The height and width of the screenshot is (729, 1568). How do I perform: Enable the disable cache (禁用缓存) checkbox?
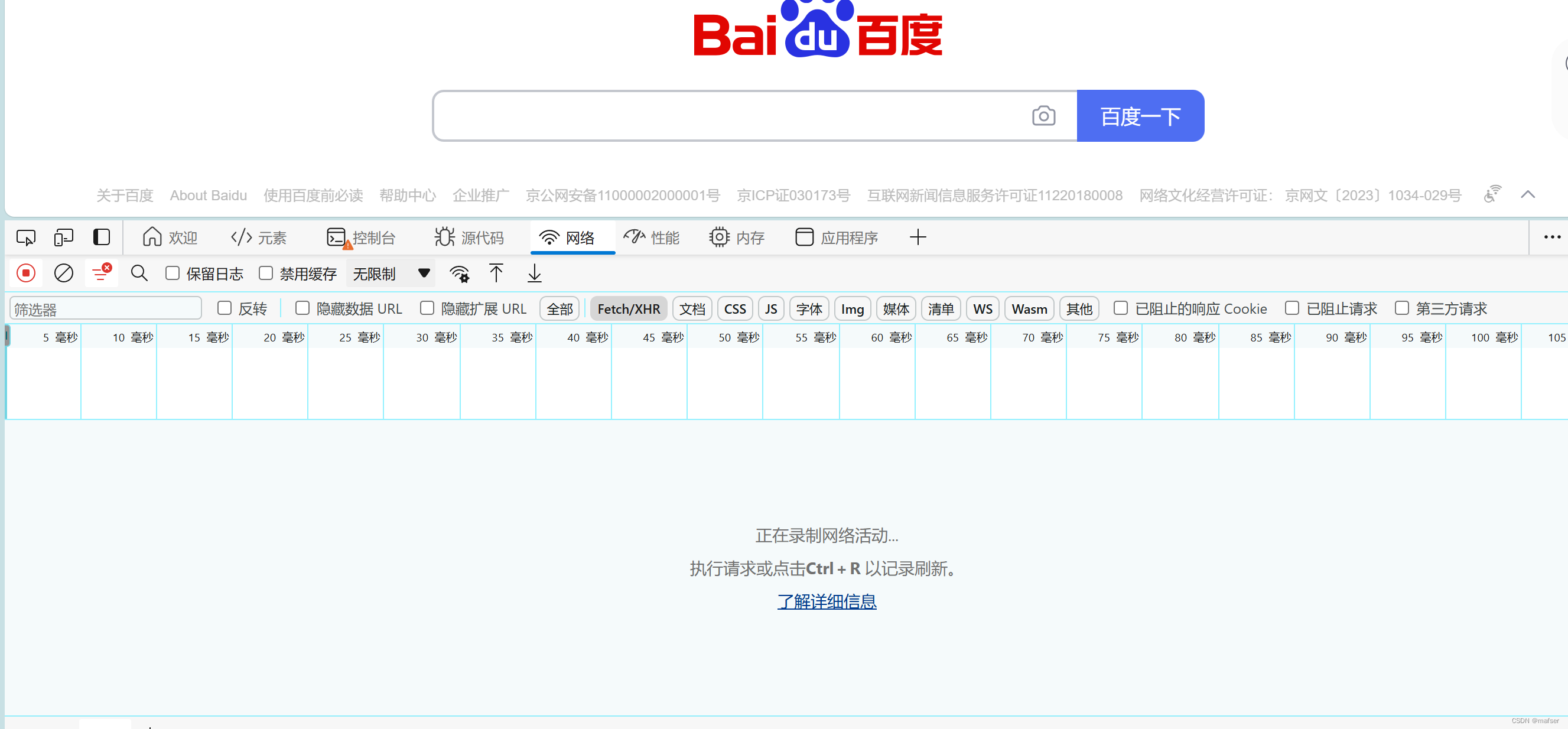pos(266,273)
